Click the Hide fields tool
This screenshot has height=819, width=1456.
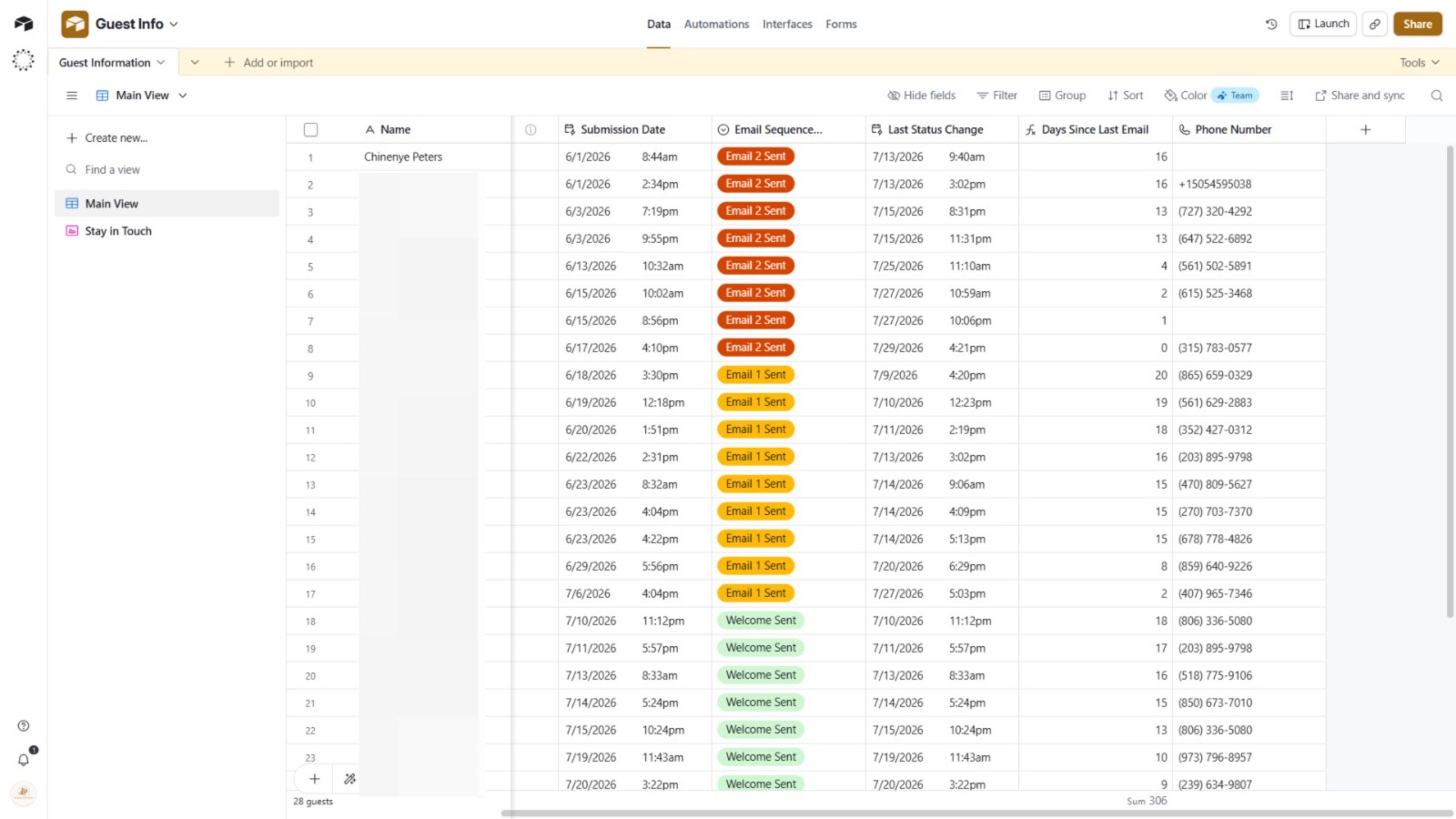(x=921, y=96)
